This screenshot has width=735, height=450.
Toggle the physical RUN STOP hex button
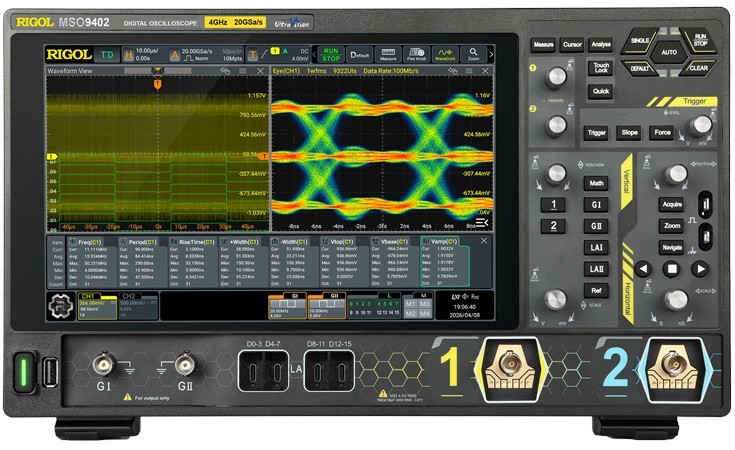pos(700,40)
